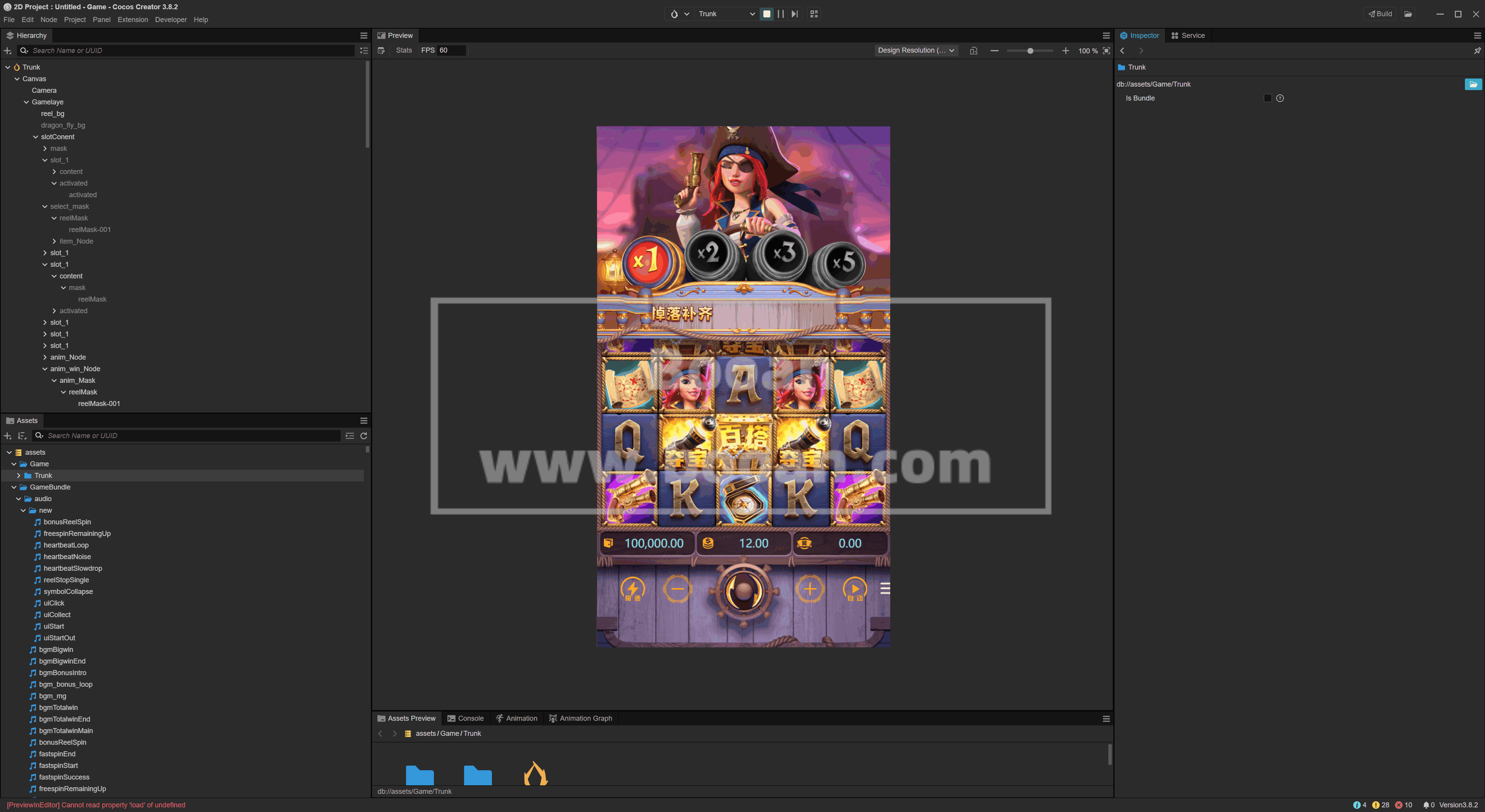Switch to the Service tab
Image resolution: width=1485 pixels, height=812 pixels.
1188,36
